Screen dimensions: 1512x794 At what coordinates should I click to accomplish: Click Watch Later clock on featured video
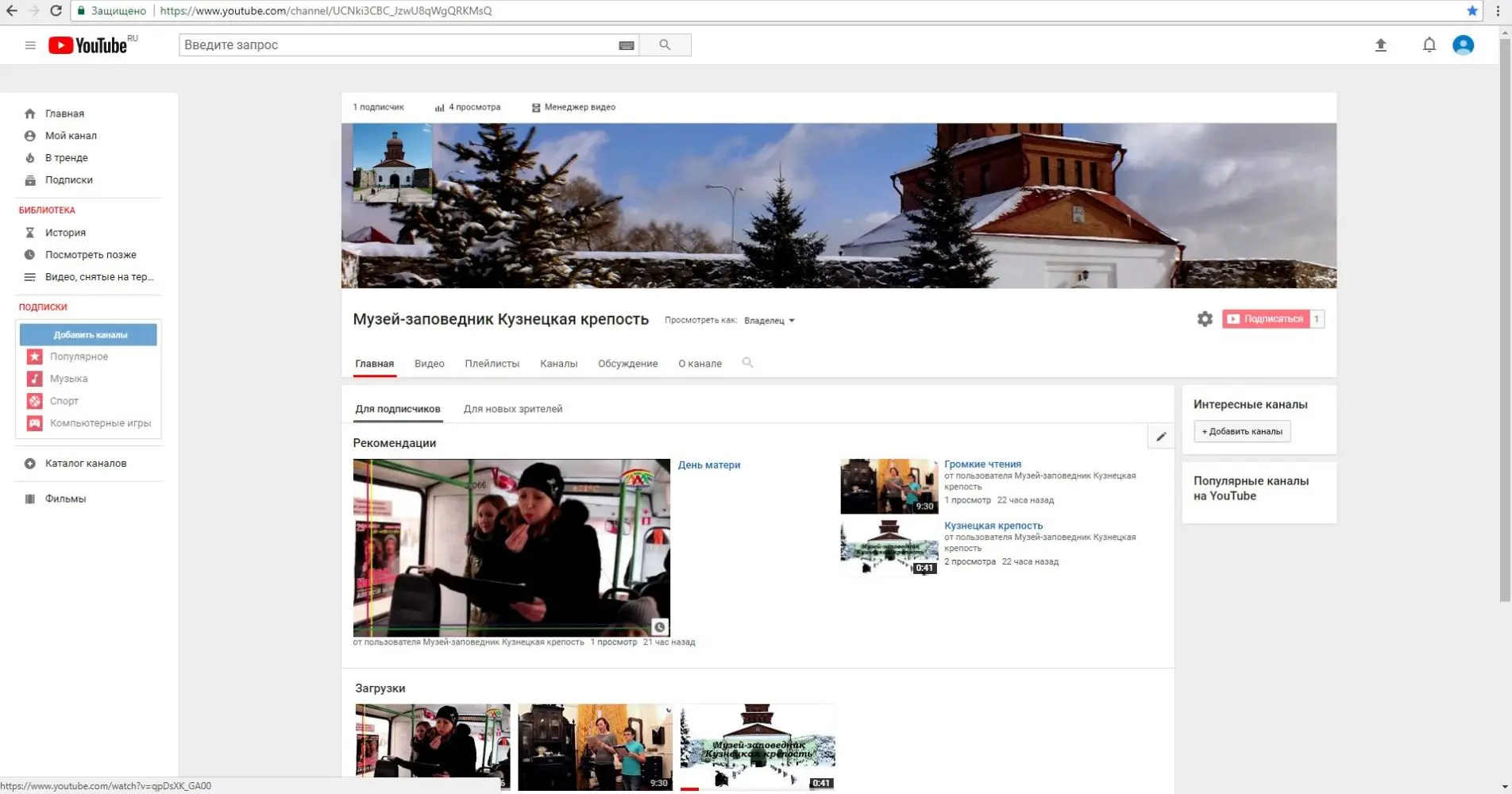coord(659,626)
